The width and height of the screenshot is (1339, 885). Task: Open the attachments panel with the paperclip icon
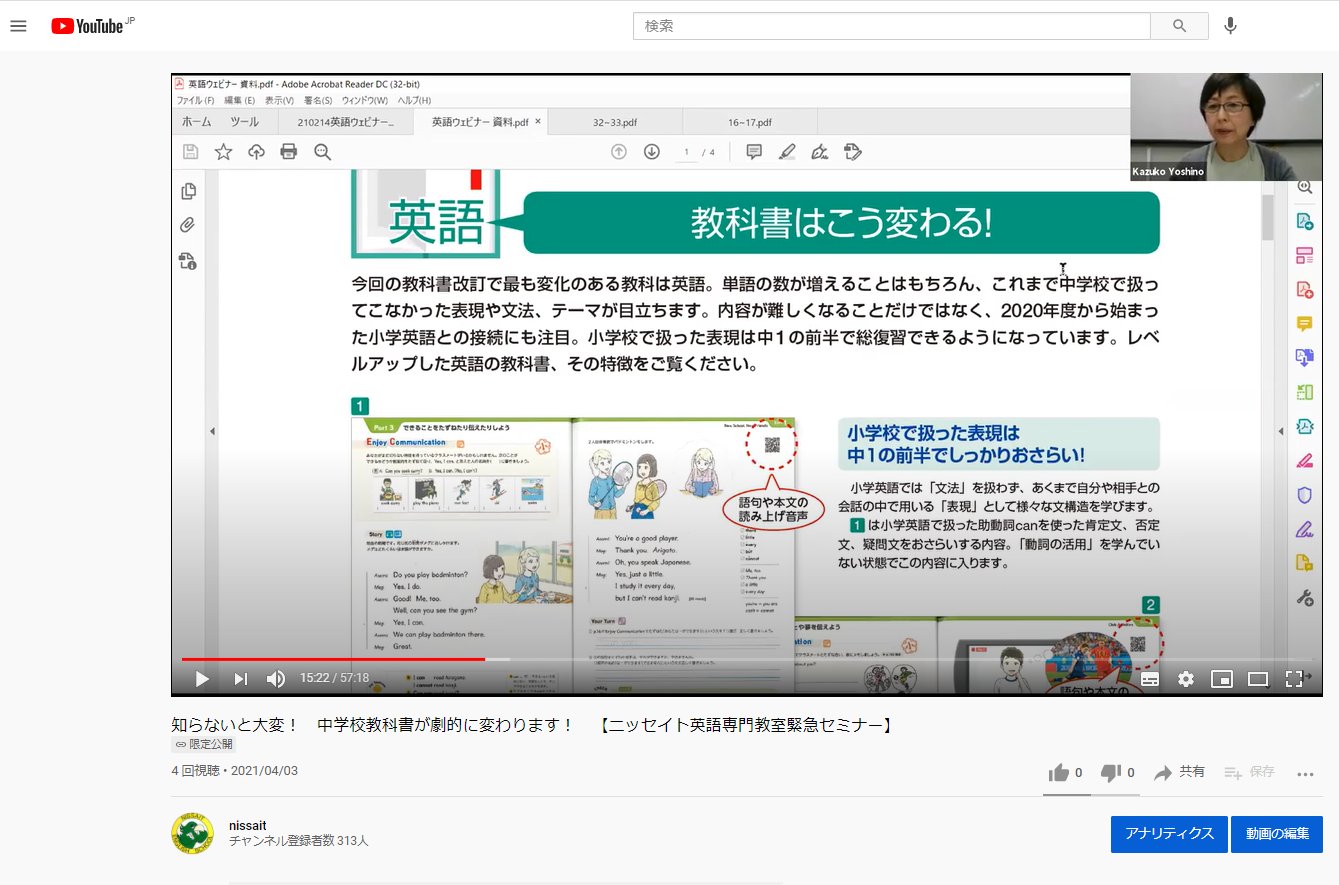(x=186, y=225)
